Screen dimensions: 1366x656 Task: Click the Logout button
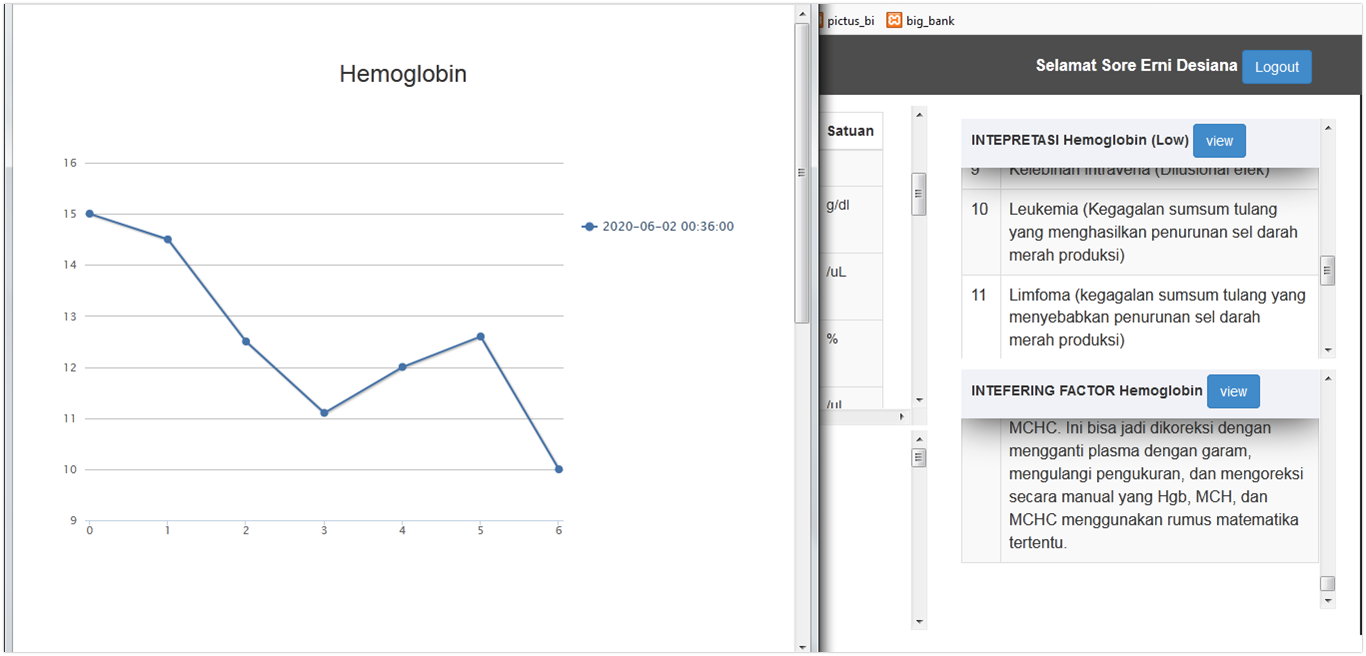click(1276, 67)
